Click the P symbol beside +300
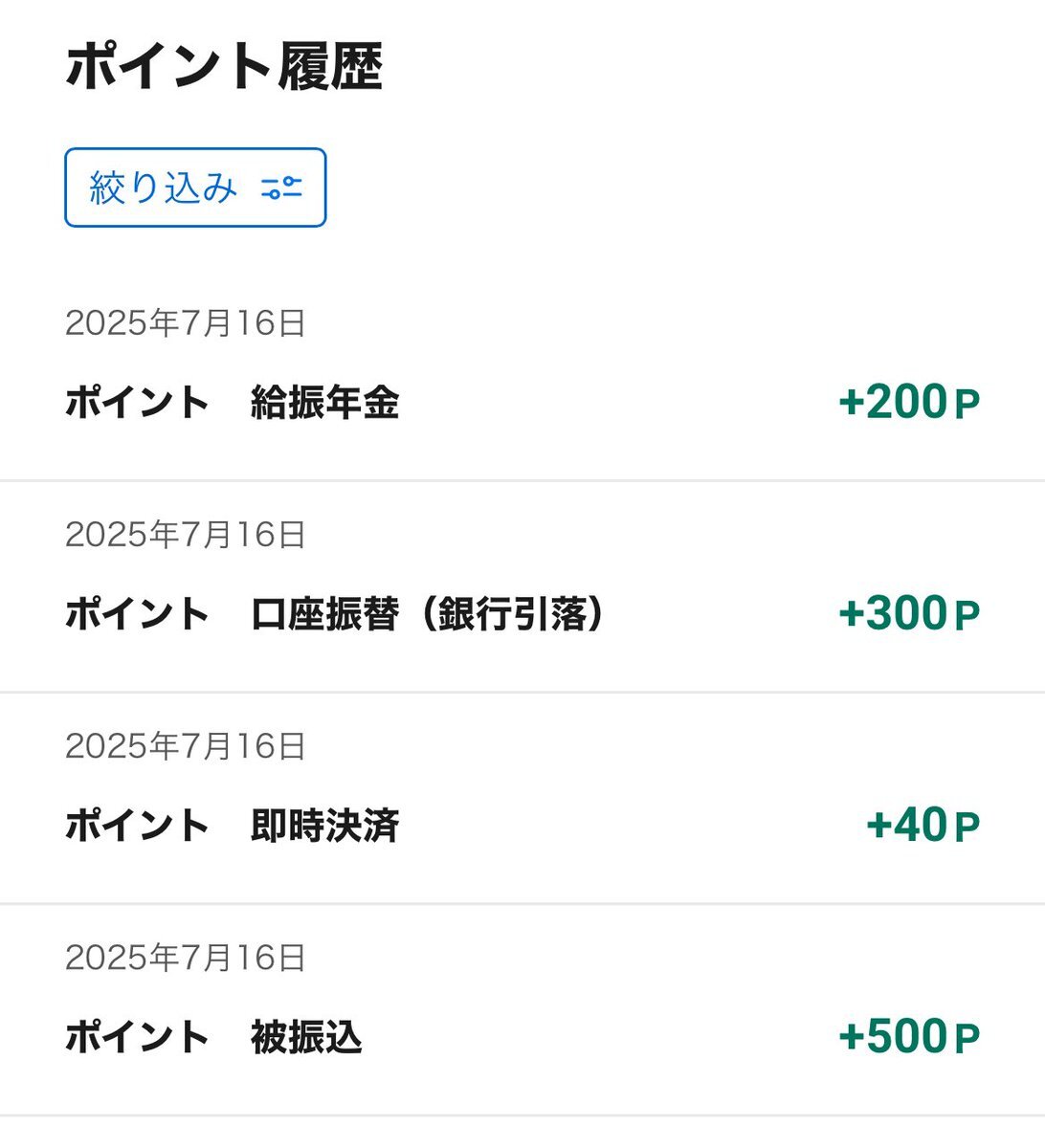 (x=967, y=616)
